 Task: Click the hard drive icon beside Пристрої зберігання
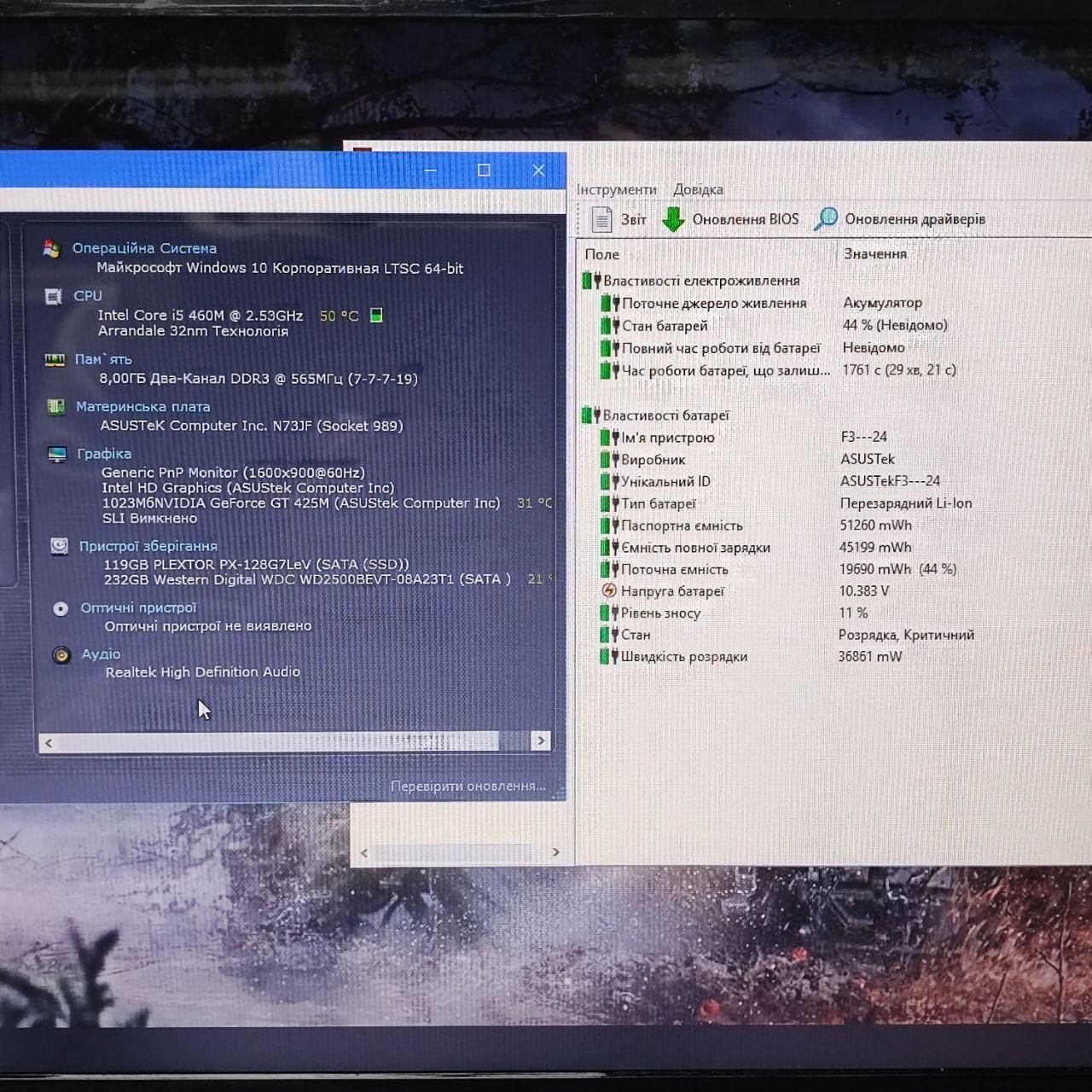59,546
